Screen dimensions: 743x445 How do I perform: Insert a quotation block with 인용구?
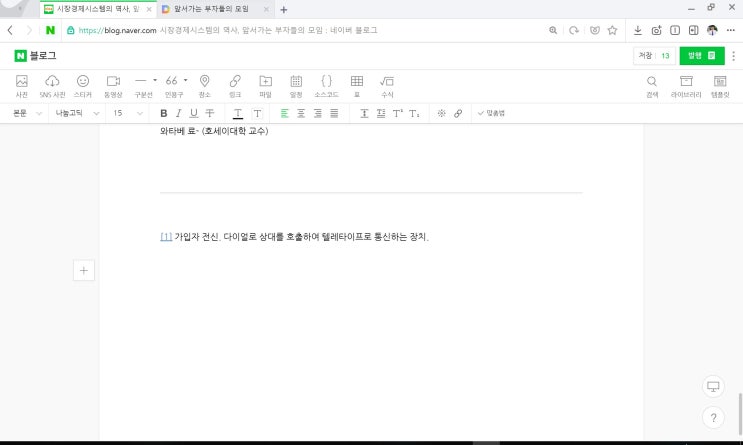point(172,86)
